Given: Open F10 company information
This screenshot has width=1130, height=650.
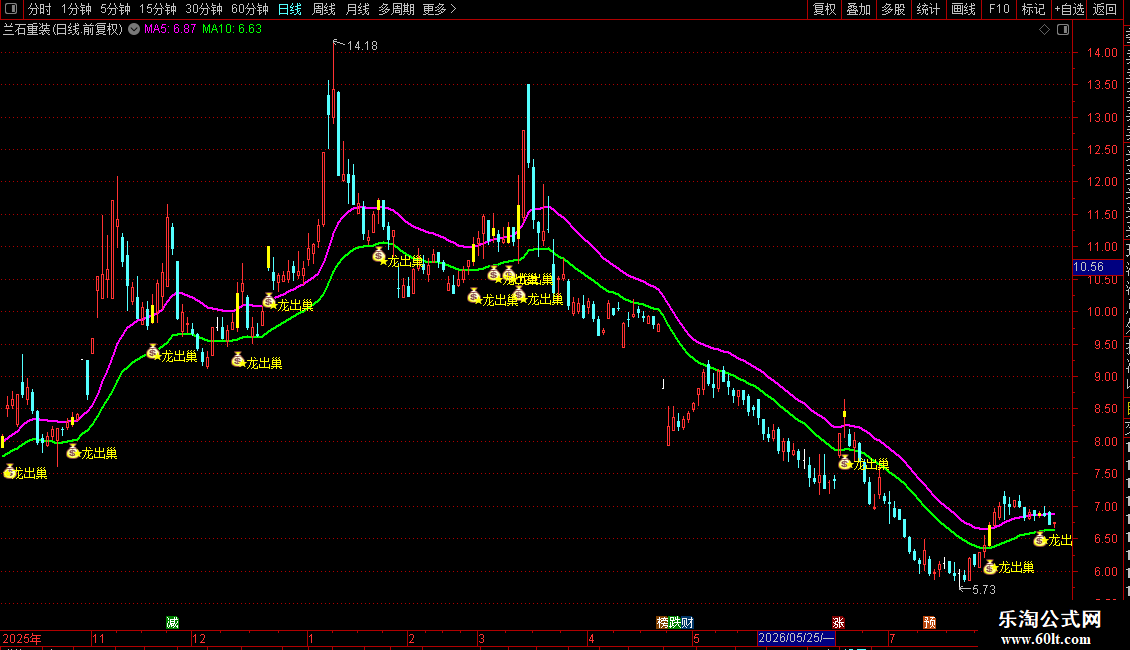Looking at the screenshot, I should (999, 9).
